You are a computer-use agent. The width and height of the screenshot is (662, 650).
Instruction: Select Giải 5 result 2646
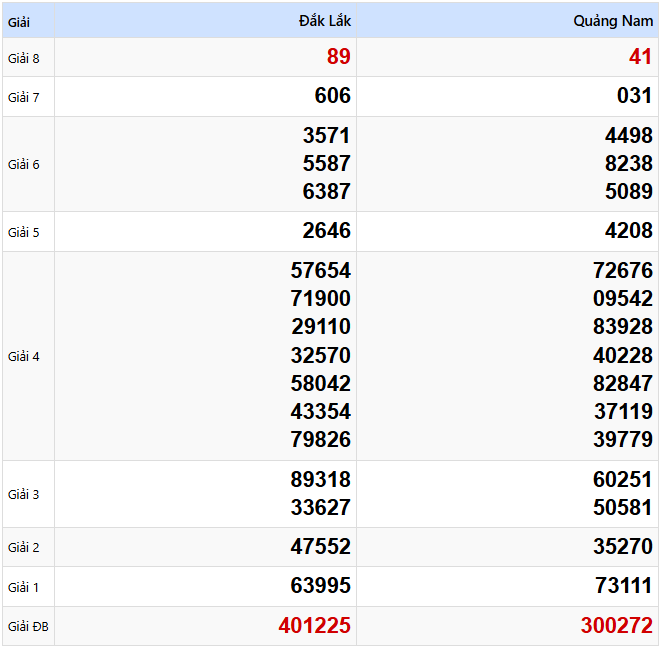(326, 231)
